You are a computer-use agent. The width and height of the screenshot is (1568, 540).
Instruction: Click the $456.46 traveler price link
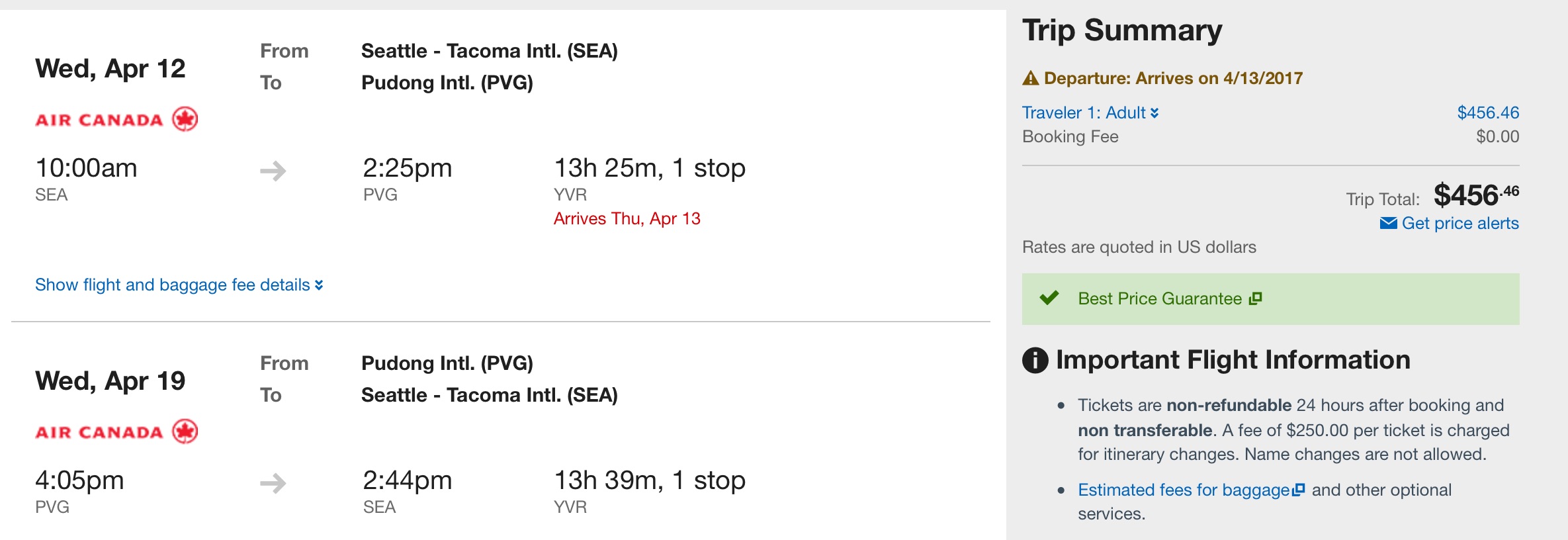1488,112
